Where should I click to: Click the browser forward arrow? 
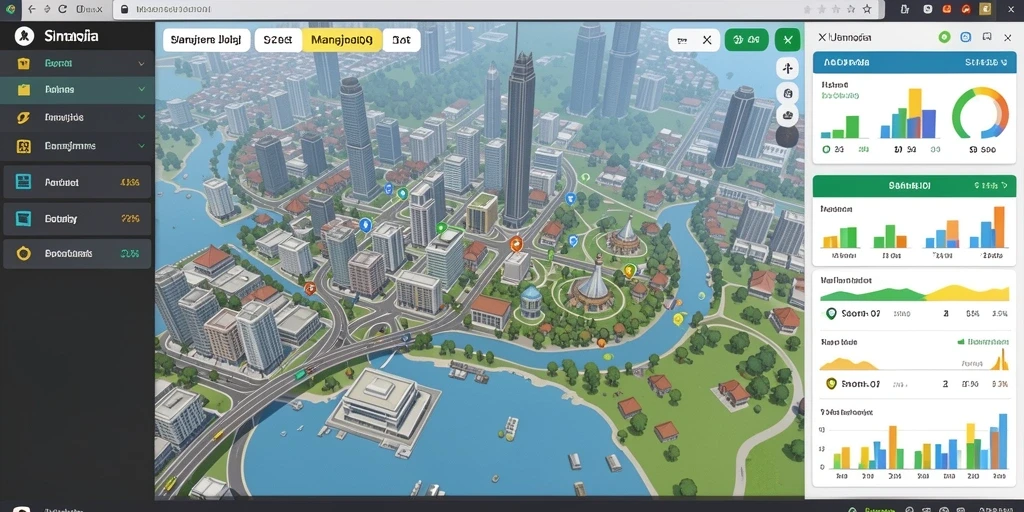pyautogui.click(x=47, y=9)
